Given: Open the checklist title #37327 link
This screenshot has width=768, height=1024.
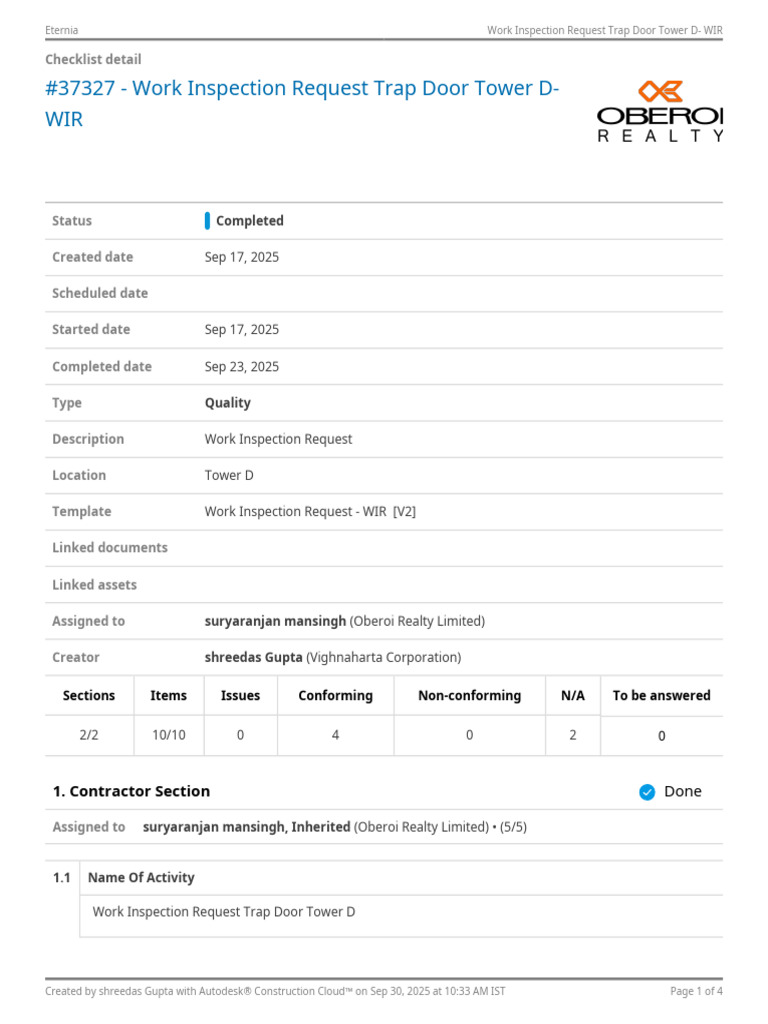Looking at the screenshot, I should [302, 103].
